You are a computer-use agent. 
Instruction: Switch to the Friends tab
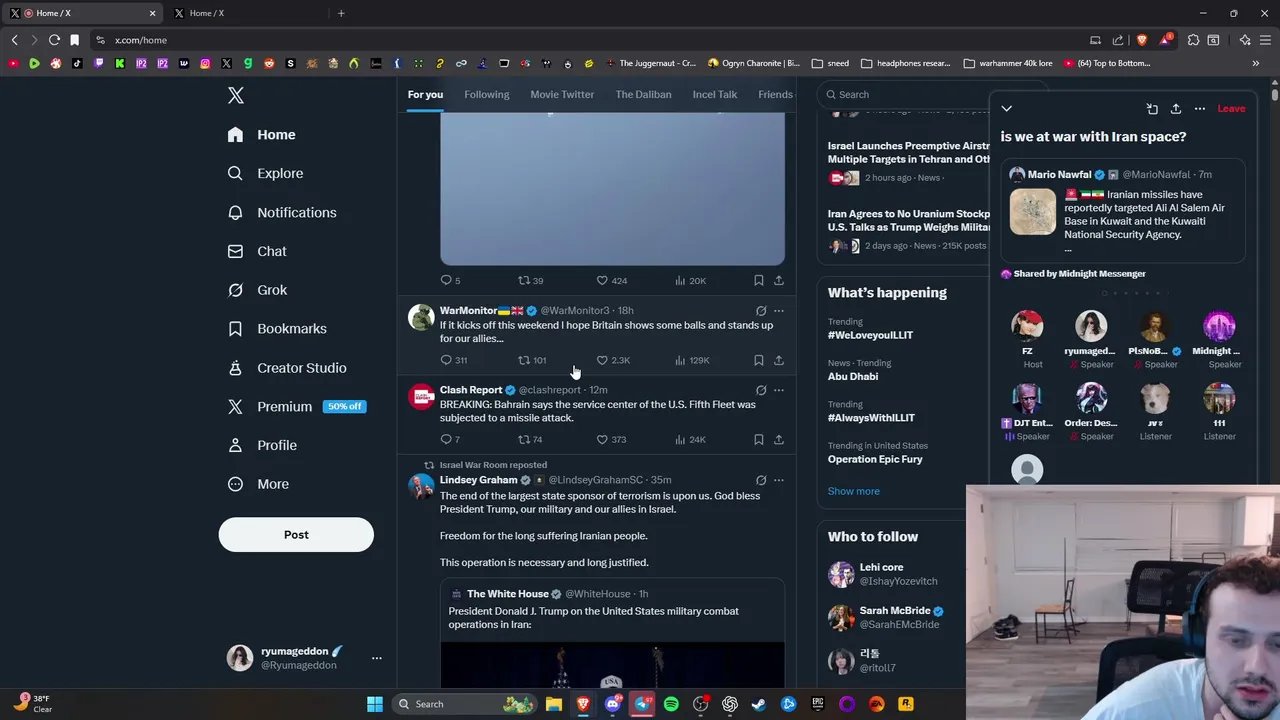click(775, 94)
